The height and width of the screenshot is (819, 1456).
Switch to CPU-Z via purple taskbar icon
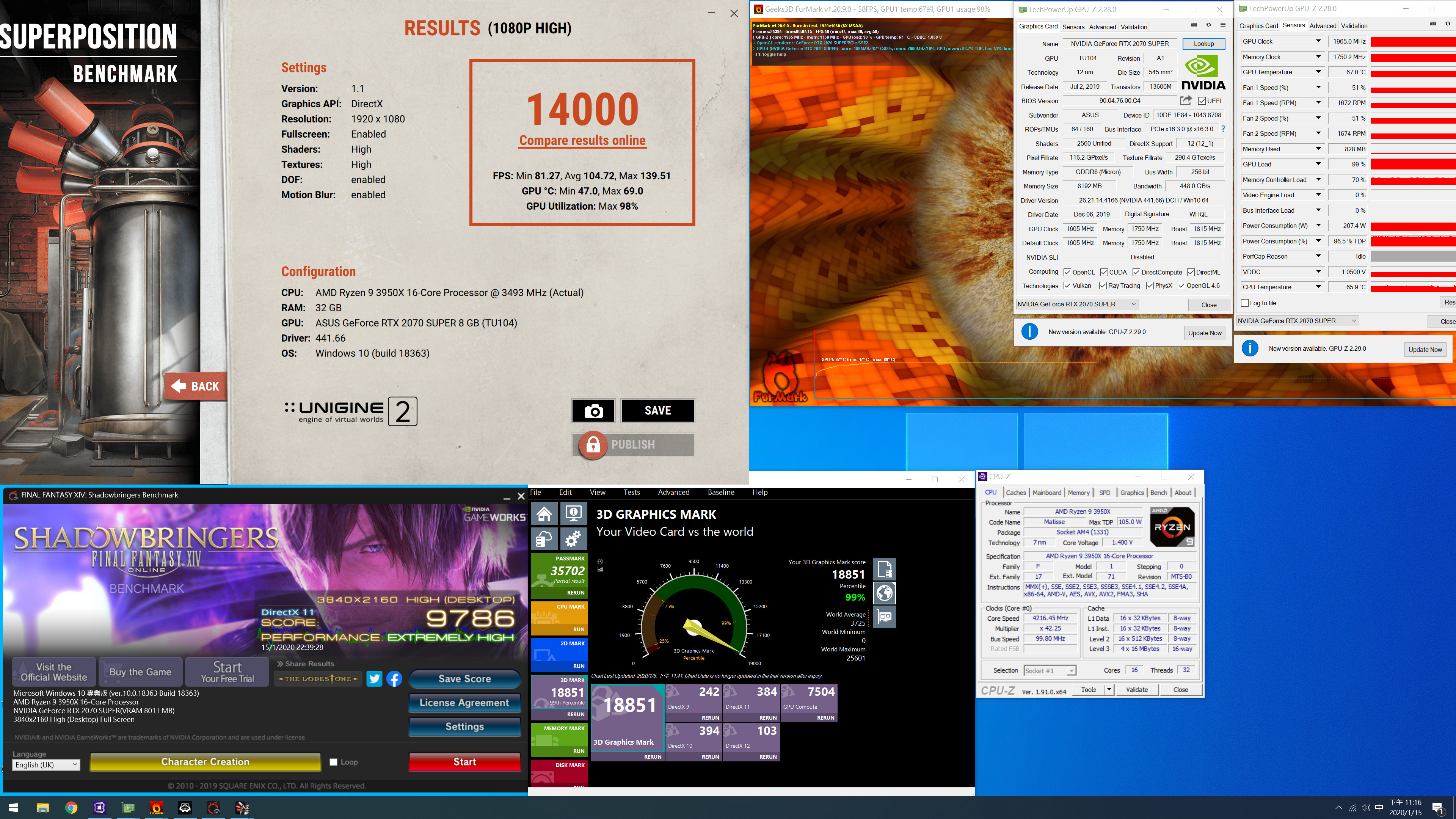pyautogui.click(x=99, y=808)
